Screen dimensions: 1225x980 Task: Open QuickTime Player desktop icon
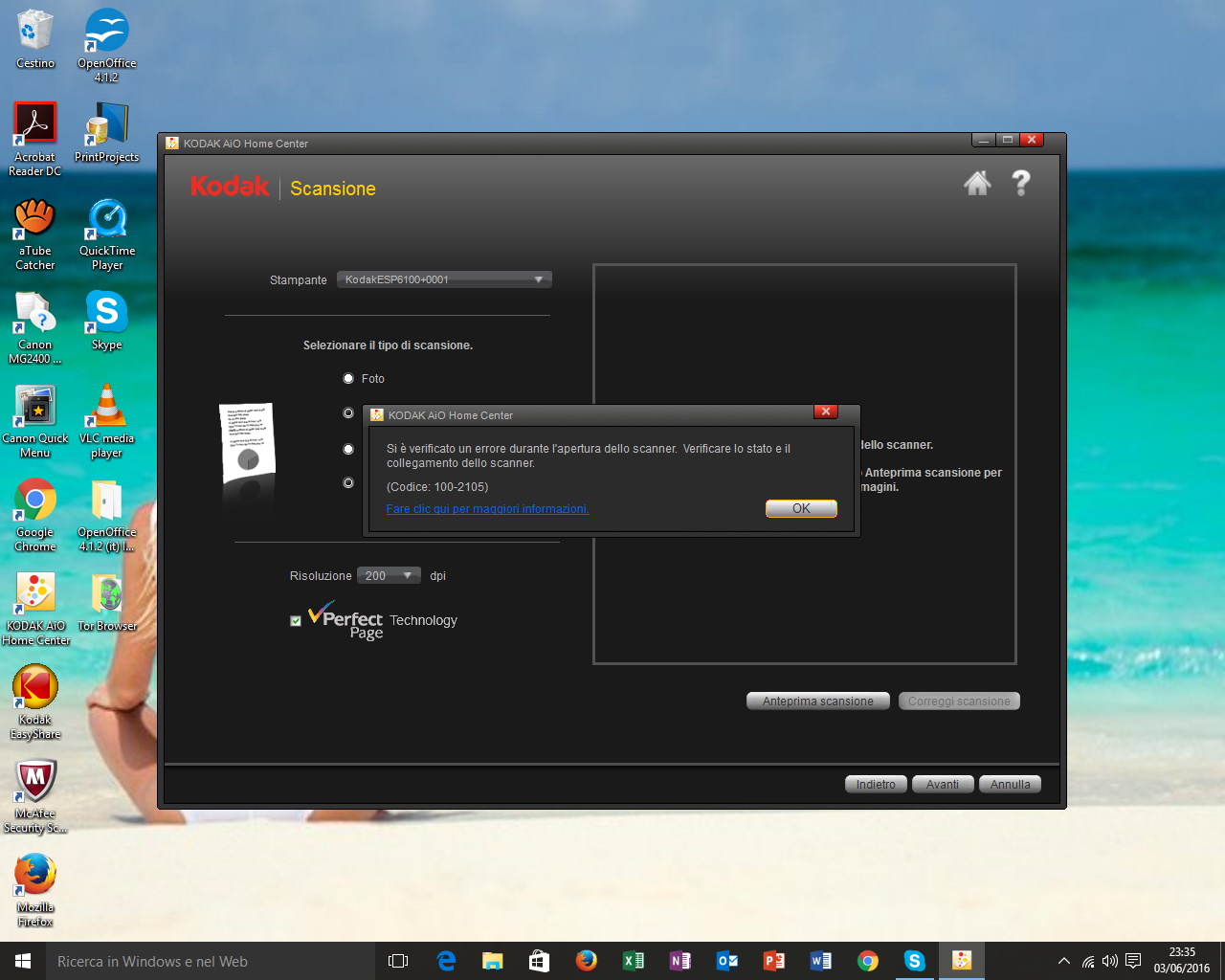coord(107,233)
